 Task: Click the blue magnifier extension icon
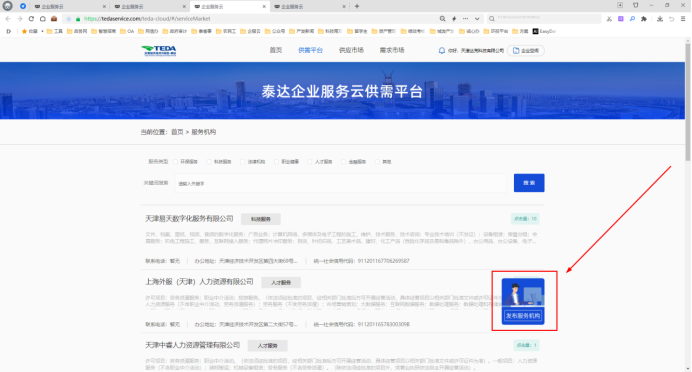point(632,19)
